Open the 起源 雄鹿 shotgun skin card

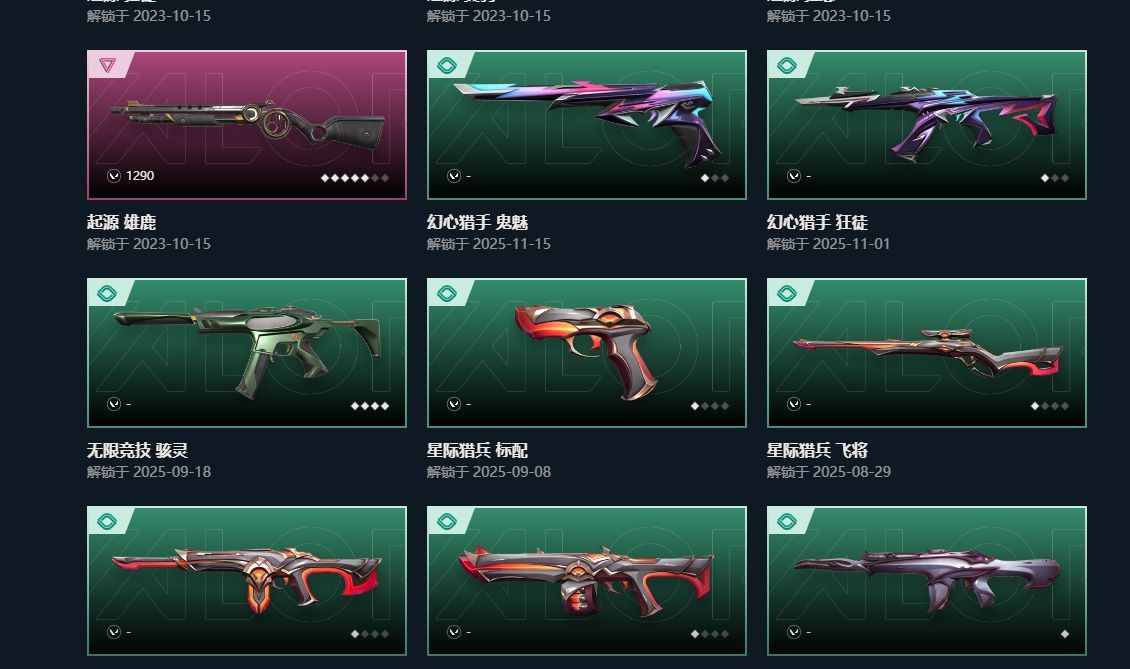click(x=246, y=125)
